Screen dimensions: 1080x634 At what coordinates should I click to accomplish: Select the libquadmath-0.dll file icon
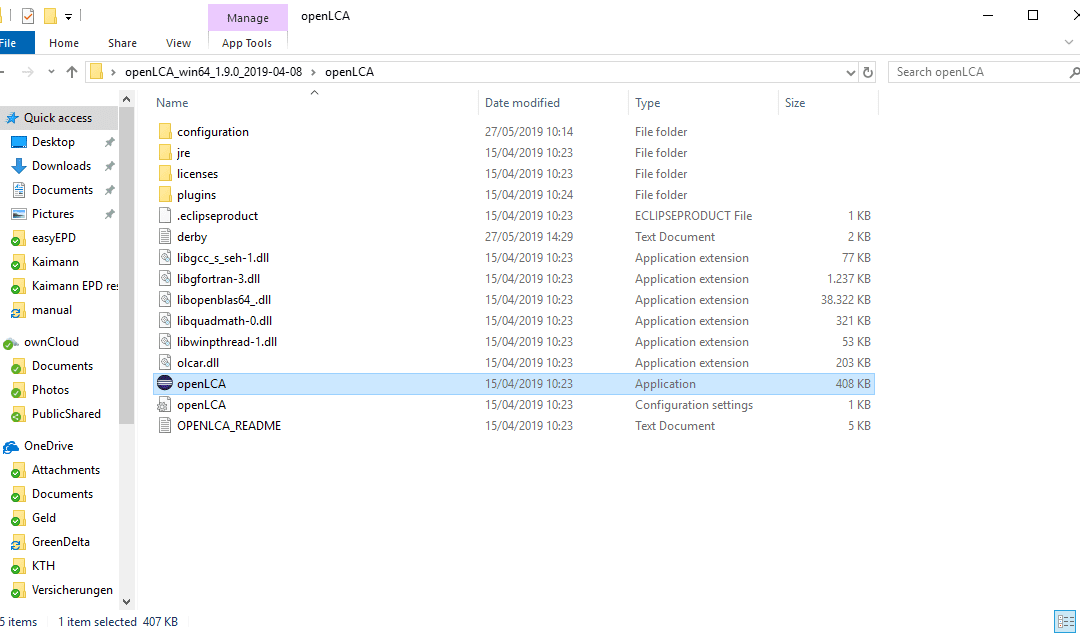tap(165, 321)
